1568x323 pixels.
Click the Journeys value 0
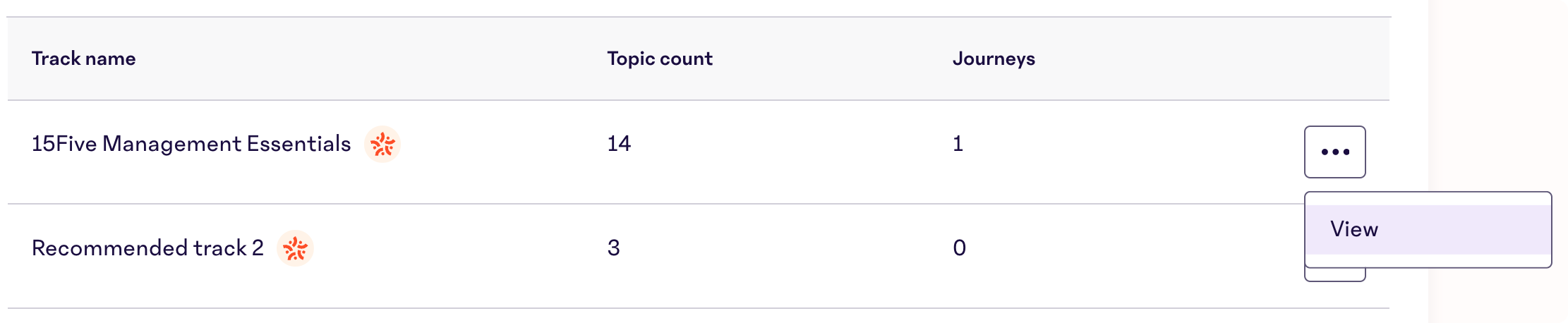959,248
